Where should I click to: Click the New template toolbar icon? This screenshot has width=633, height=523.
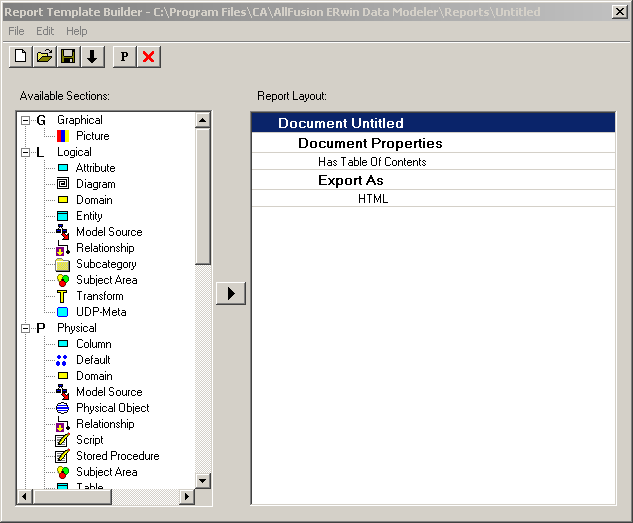point(21,56)
